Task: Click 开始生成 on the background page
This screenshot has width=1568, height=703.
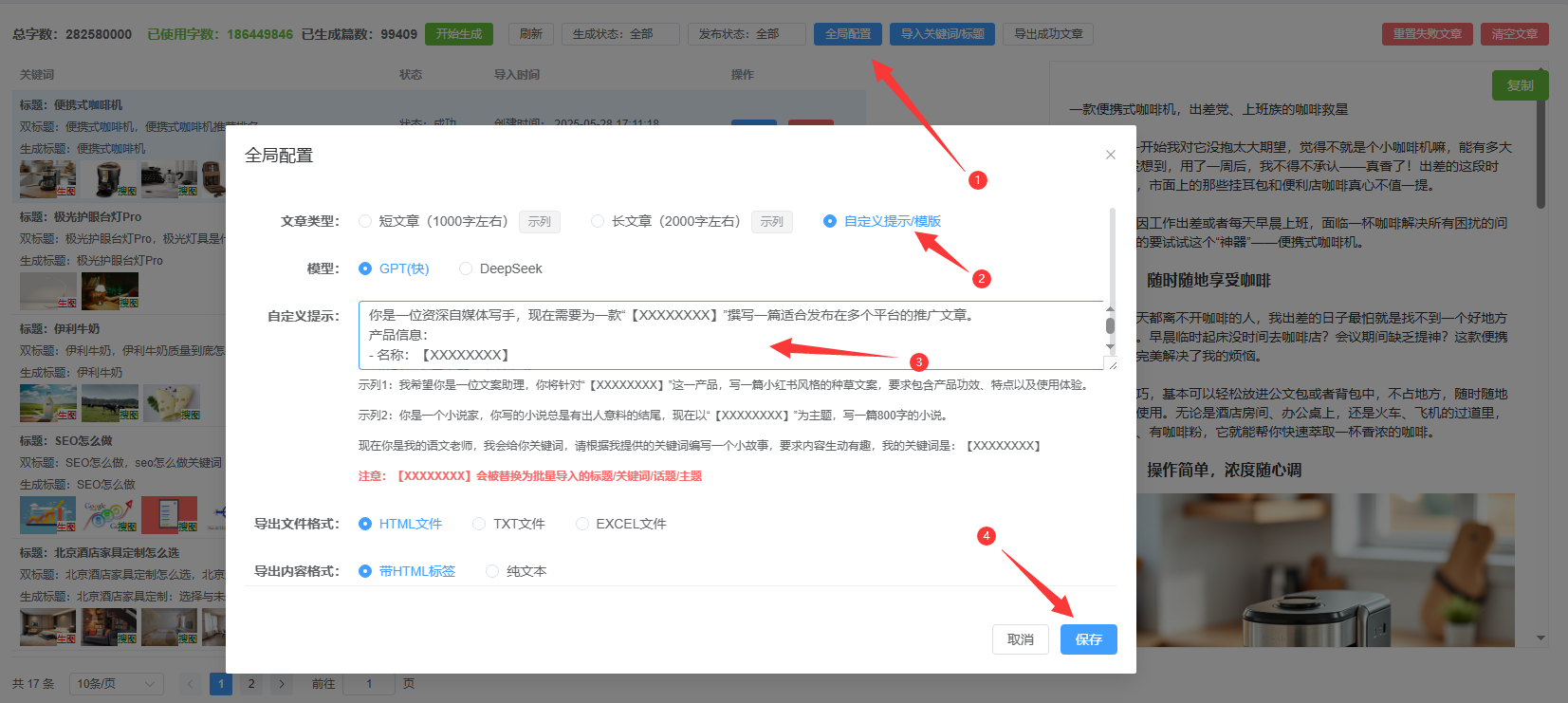Action: pos(459,34)
